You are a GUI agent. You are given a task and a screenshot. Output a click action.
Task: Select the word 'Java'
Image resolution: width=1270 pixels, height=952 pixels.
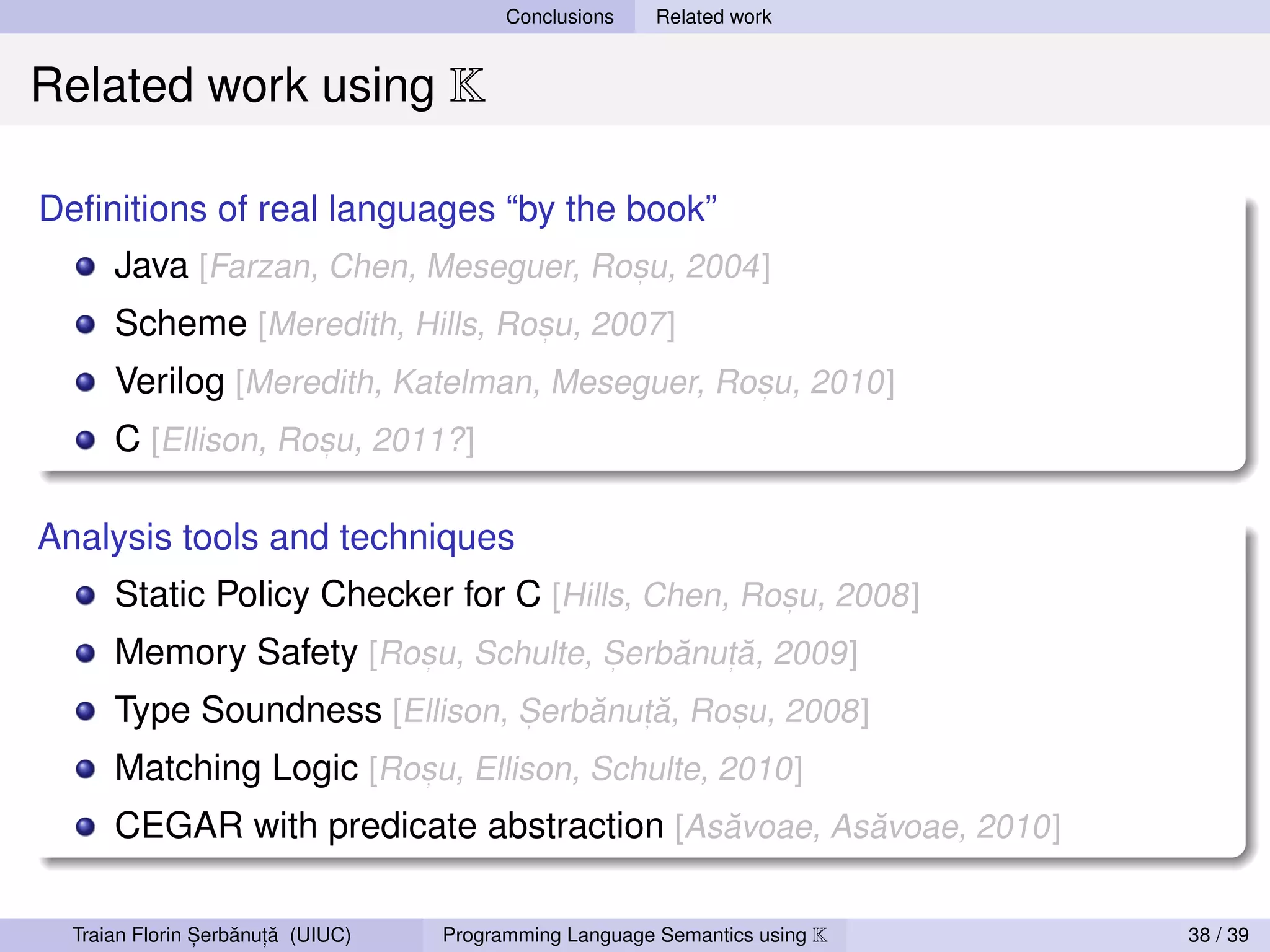[x=151, y=266]
